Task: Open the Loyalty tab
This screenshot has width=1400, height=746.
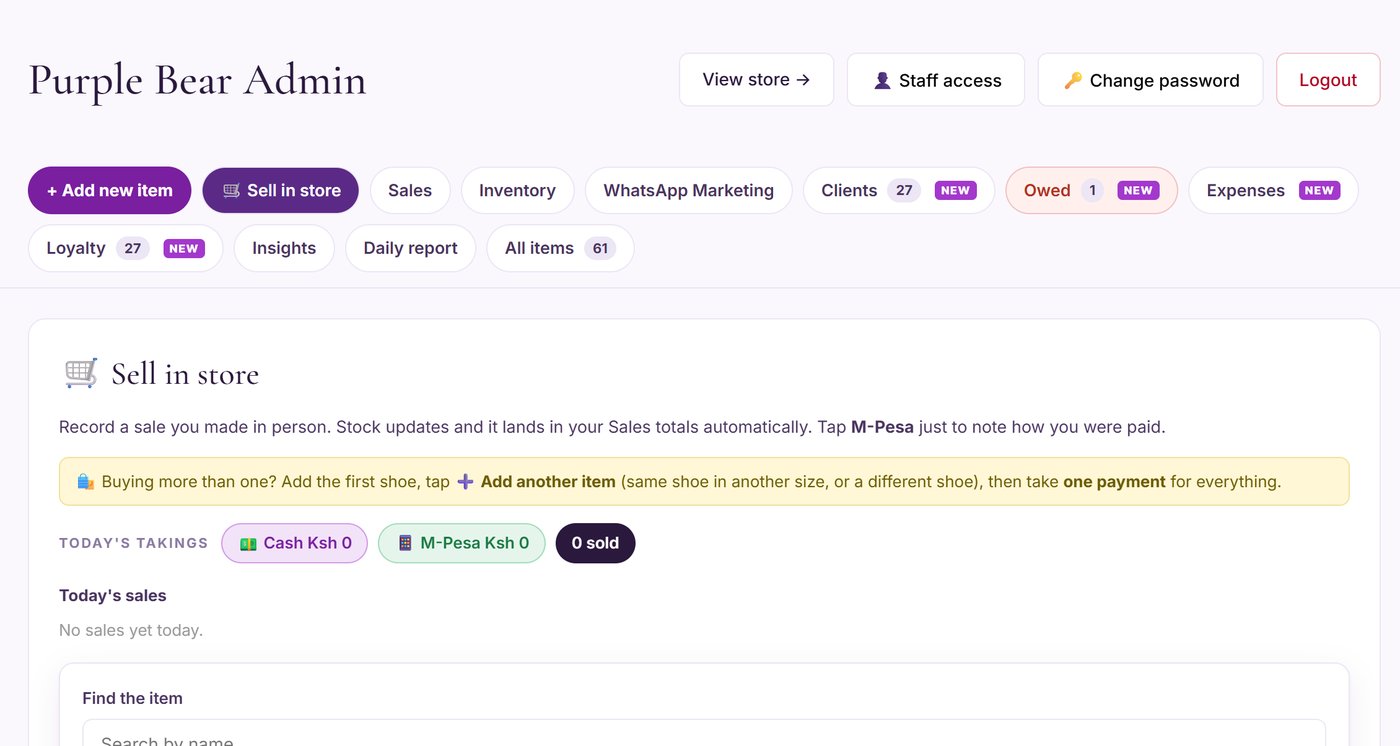Action: [x=126, y=248]
